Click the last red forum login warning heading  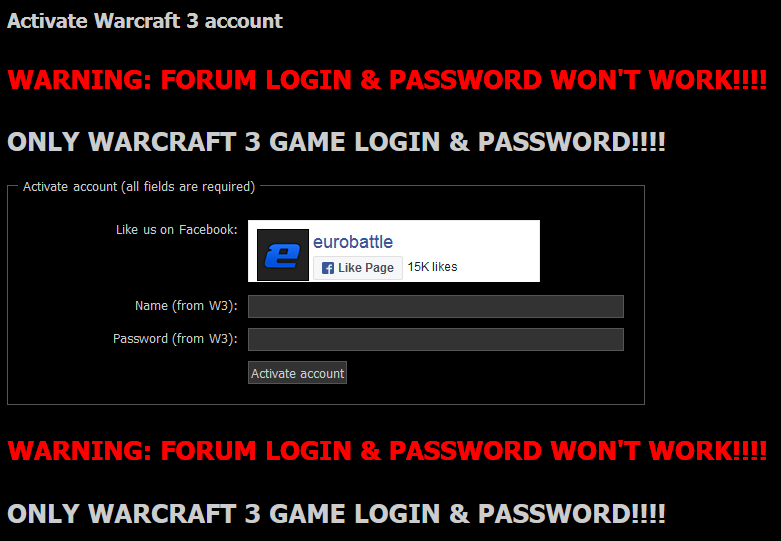pyautogui.click(x=387, y=451)
